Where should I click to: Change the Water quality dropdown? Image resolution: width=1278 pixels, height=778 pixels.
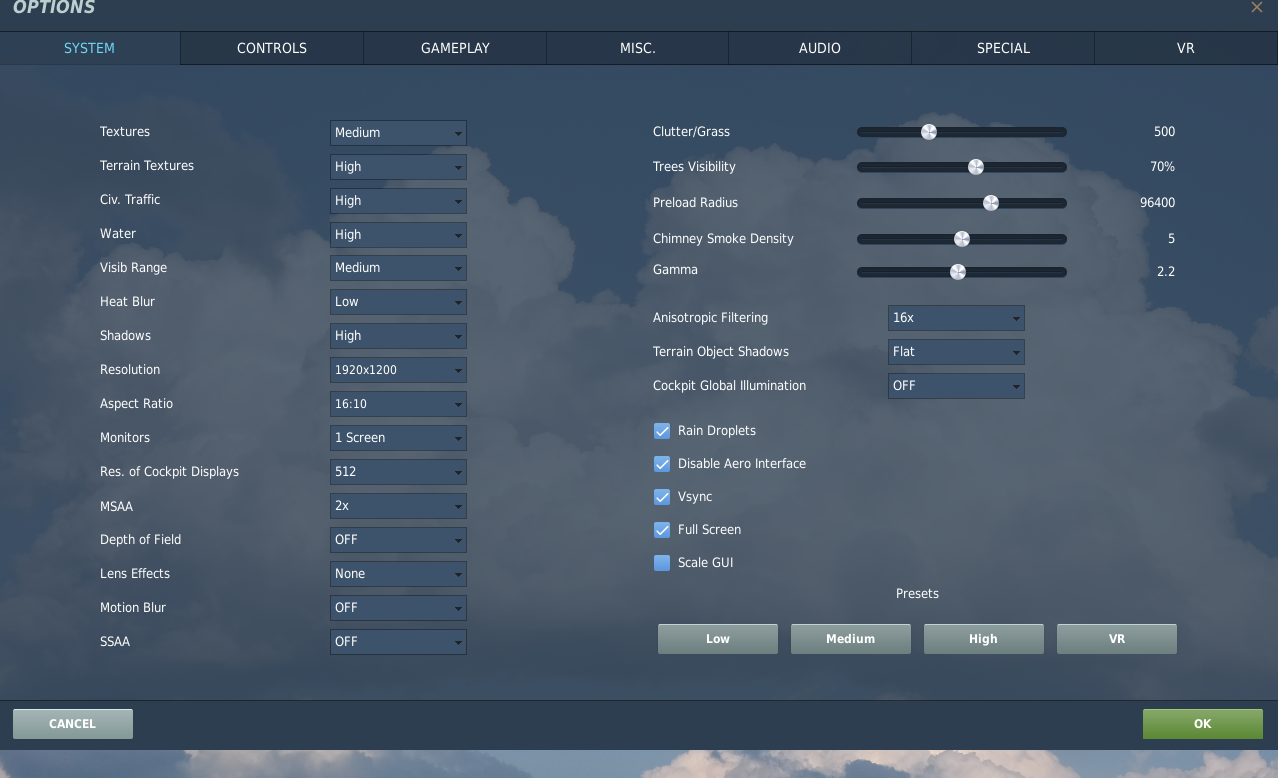[398, 235]
